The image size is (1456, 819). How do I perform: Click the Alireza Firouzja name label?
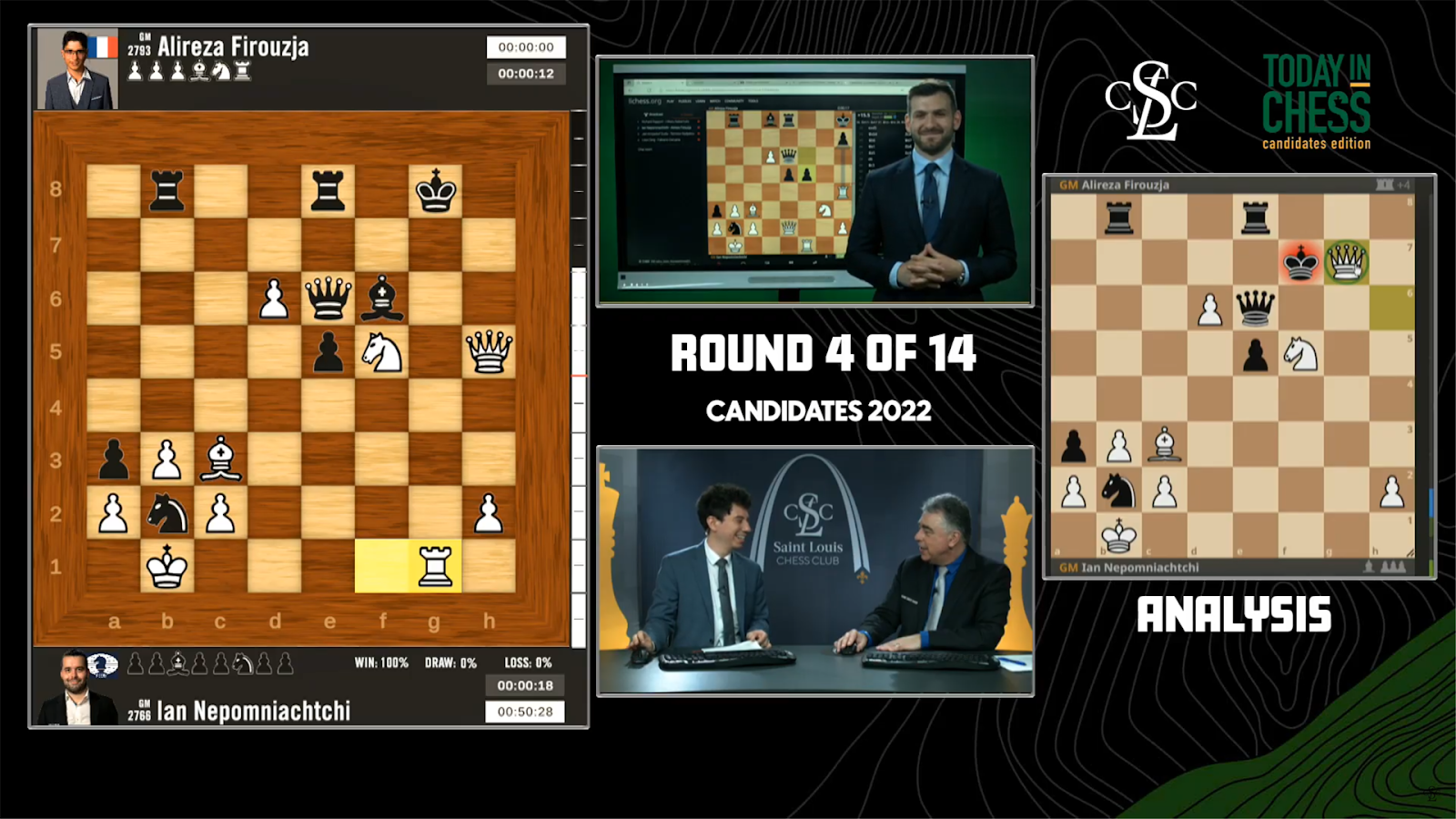point(233,45)
